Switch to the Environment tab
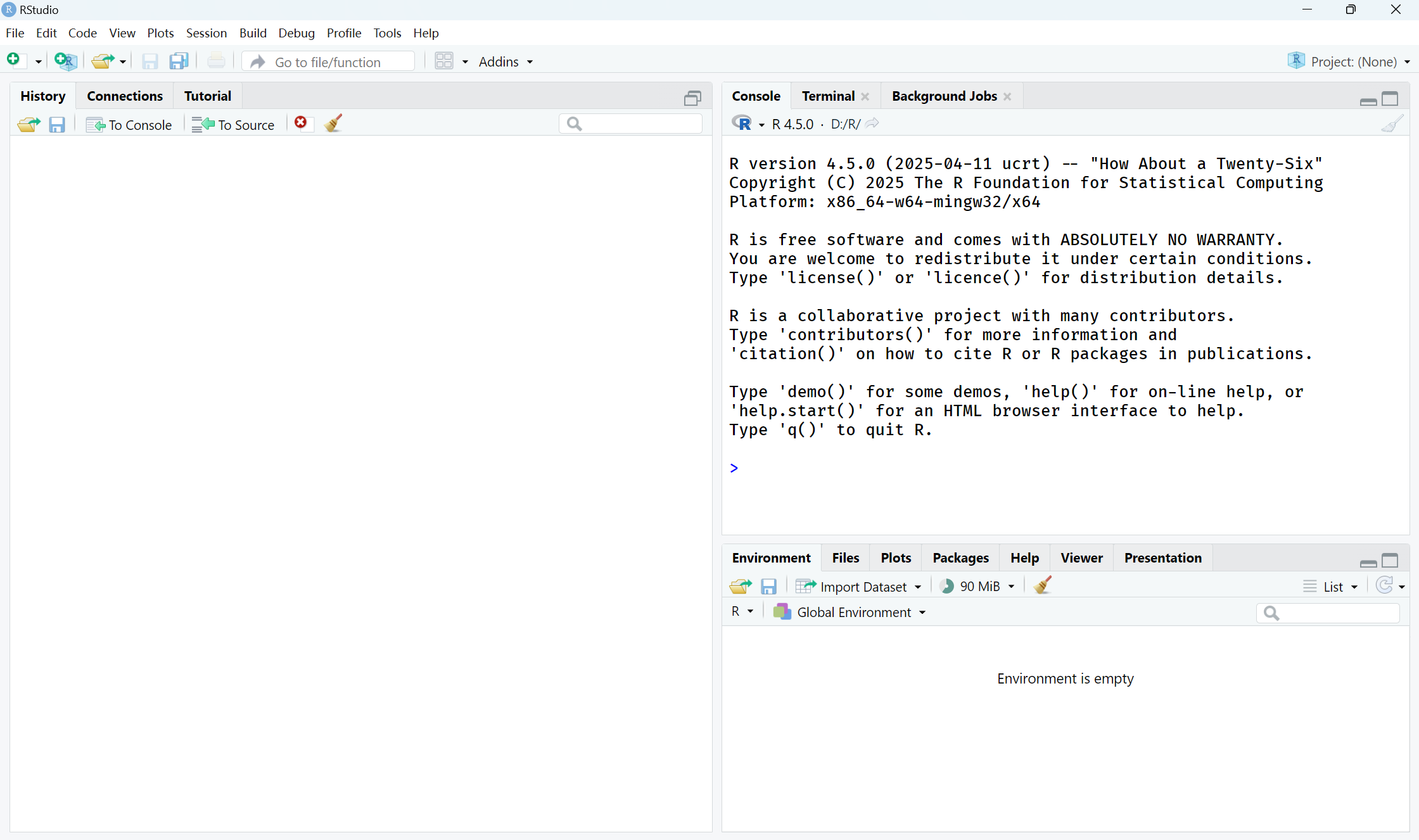 [x=771, y=557]
